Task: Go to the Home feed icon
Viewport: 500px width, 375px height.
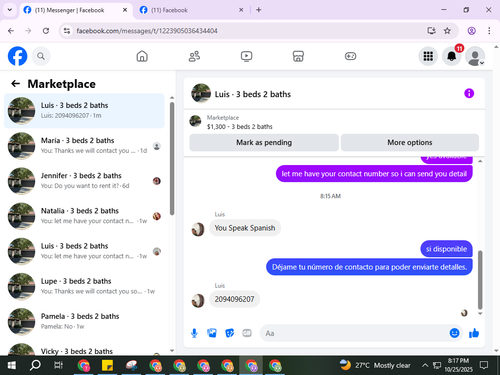Action: (142, 56)
